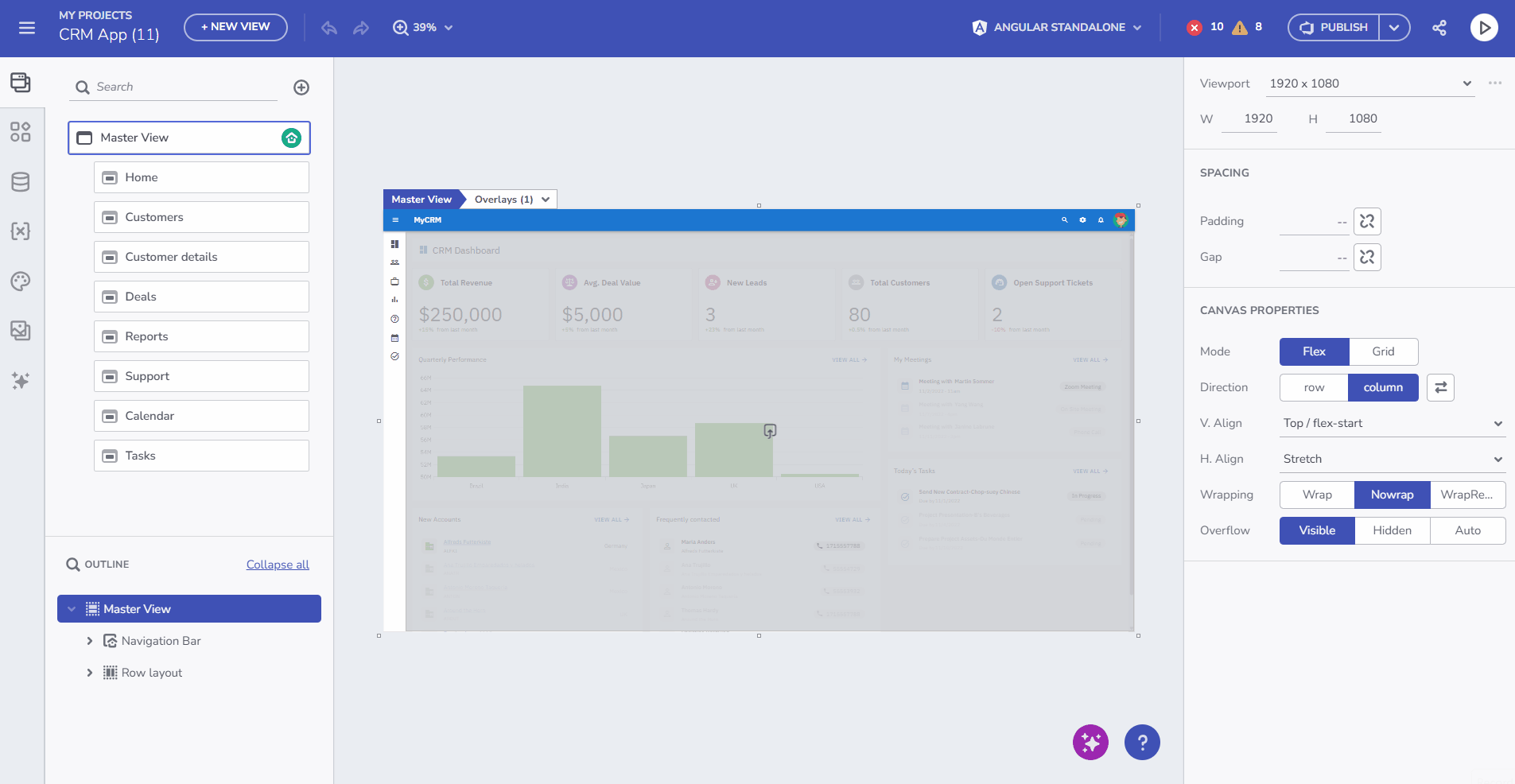This screenshot has width=1515, height=784.
Task: Open the Components panel (shapes icon)
Action: click(21, 132)
